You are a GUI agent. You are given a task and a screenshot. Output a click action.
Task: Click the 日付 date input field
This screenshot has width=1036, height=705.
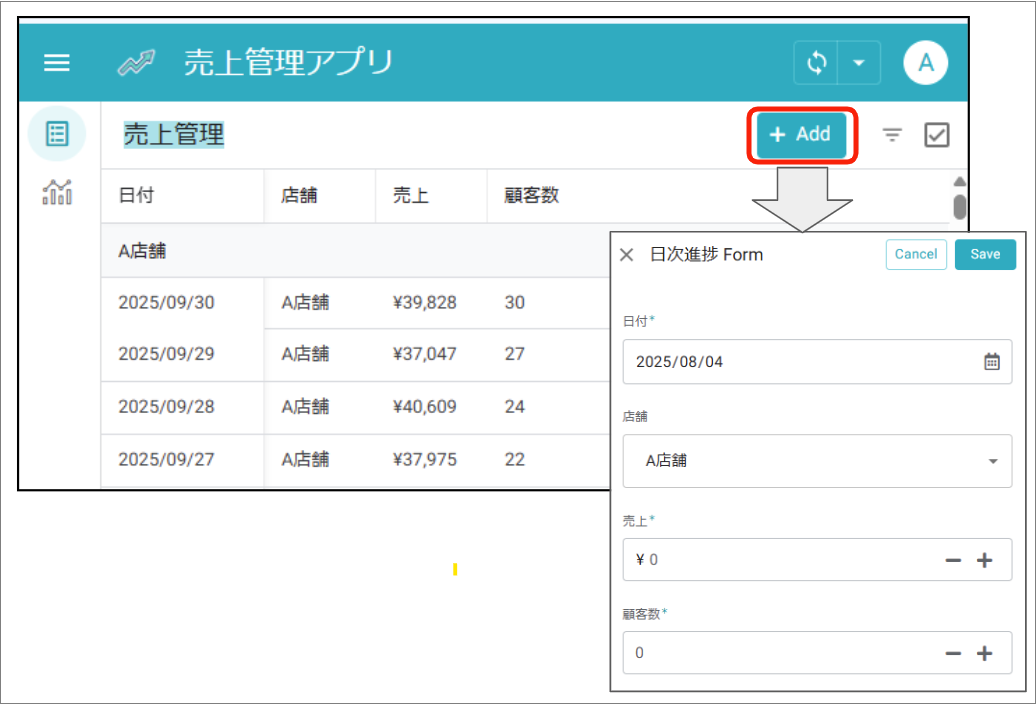coord(817,361)
